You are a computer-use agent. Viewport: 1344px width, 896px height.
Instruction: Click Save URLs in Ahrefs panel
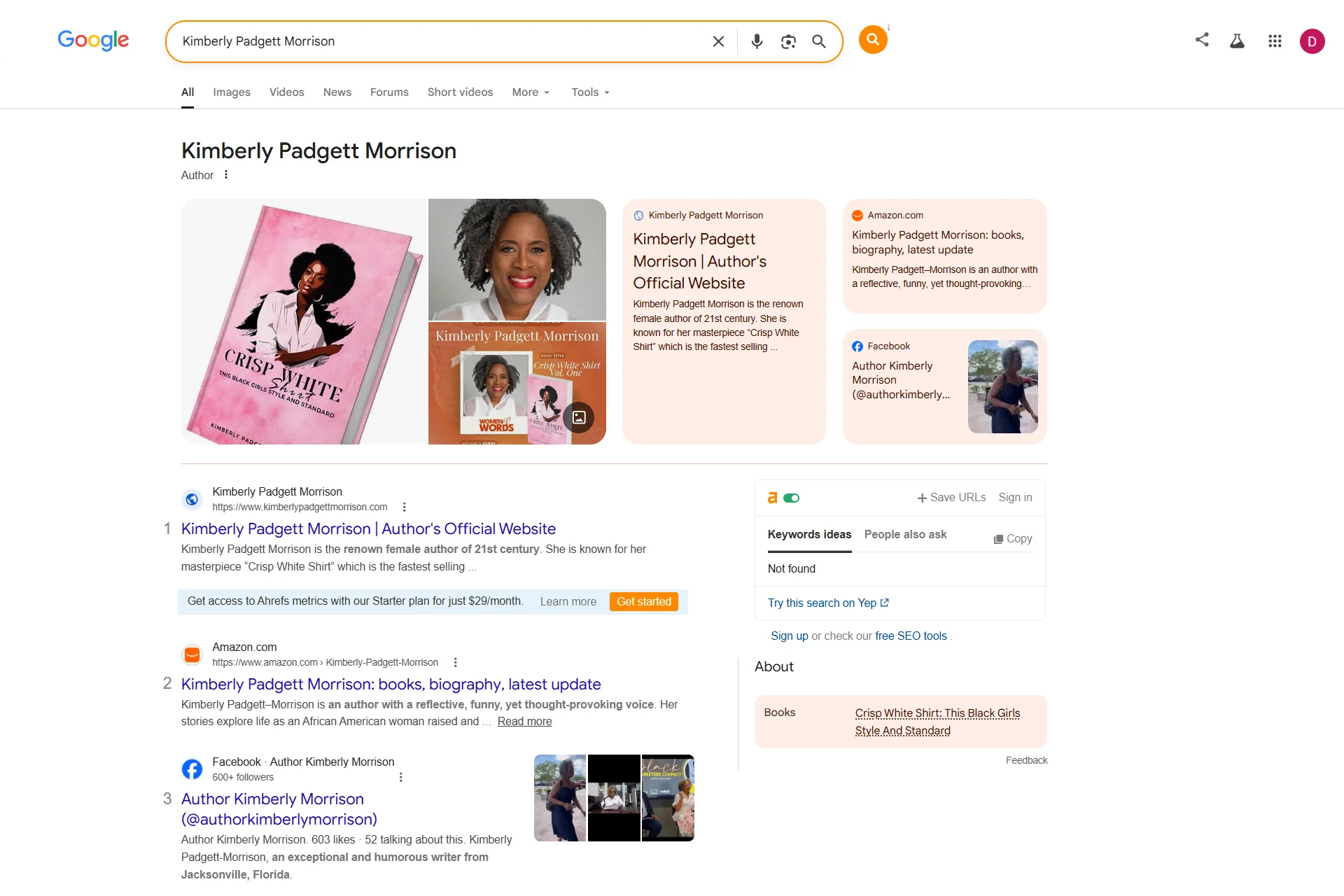(x=951, y=498)
